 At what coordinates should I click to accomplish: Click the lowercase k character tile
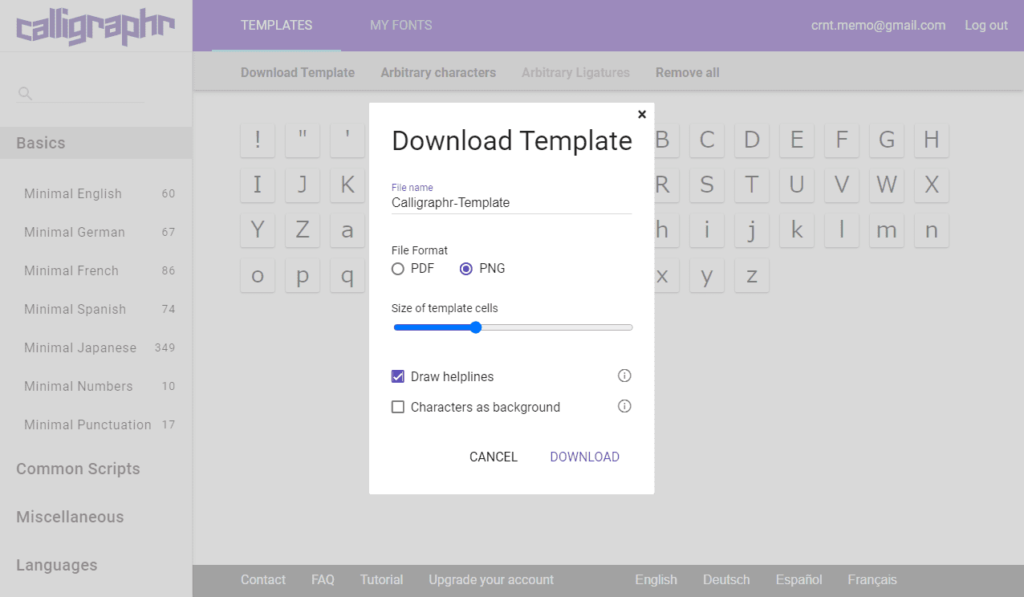click(797, 230)
